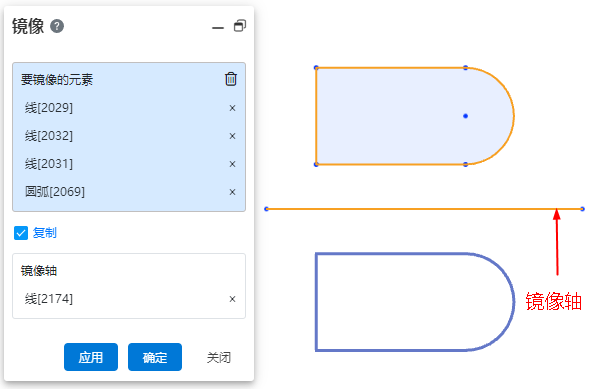Activate the 要镜像的元素 selection box
The width and height of the screenshot is (590, 389).
click(x=129, y=137)
